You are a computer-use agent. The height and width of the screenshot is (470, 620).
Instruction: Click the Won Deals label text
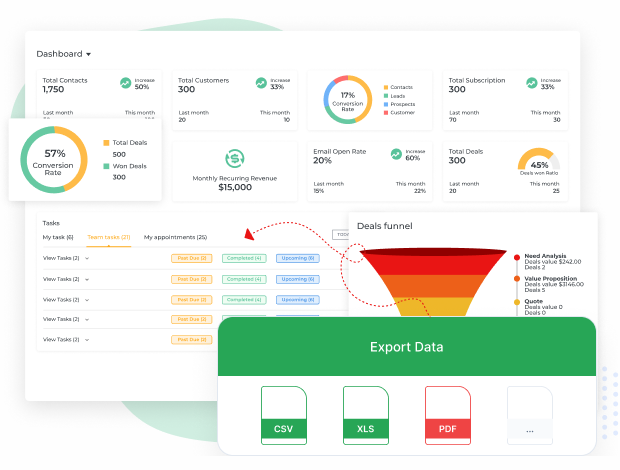(130, 166)
